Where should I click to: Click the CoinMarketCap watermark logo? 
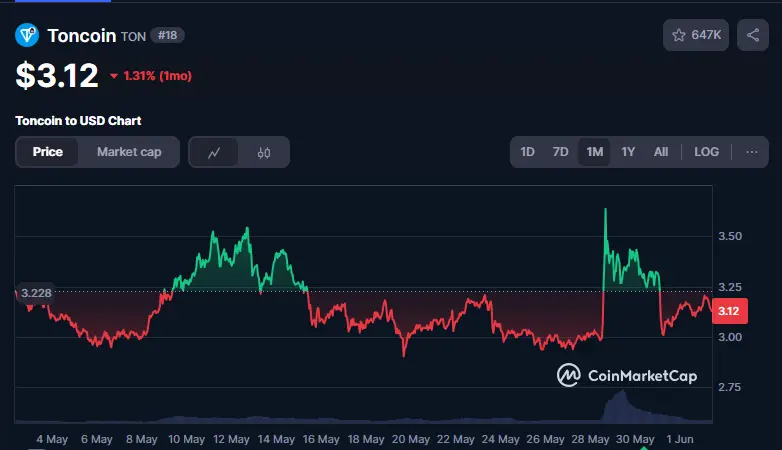[x=627, y=375]
